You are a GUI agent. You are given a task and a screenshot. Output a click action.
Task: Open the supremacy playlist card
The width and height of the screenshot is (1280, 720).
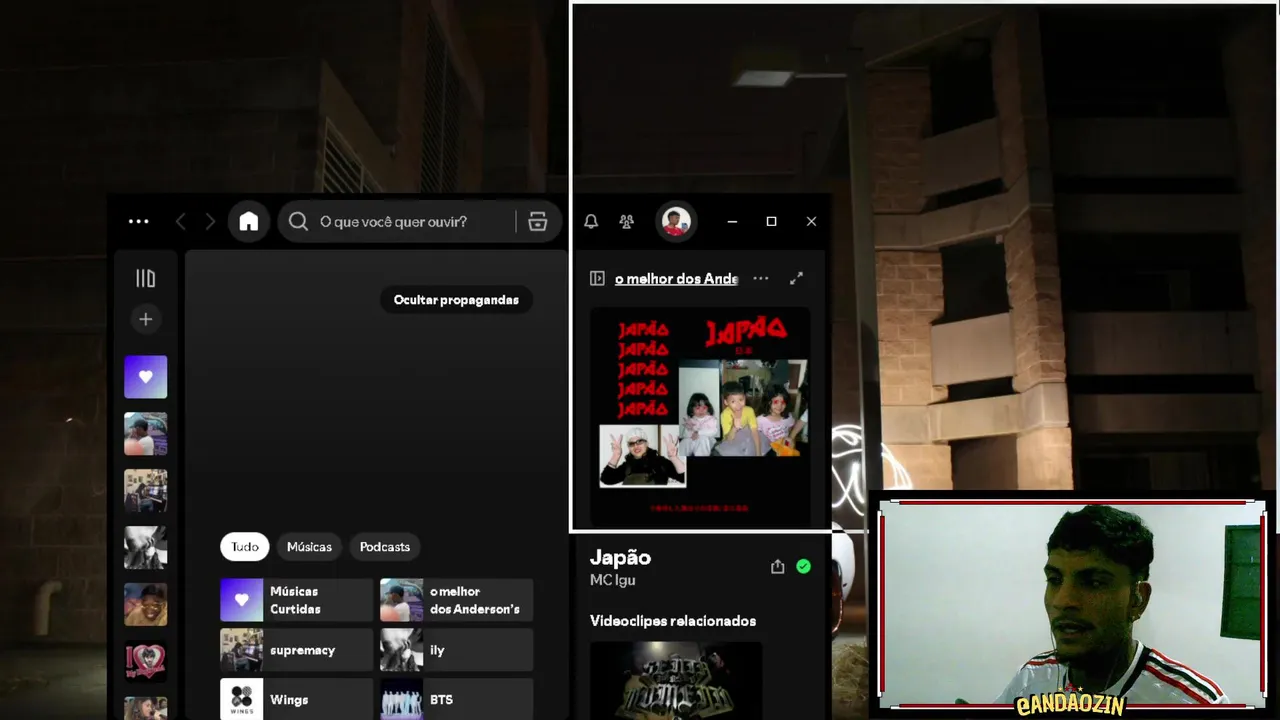[x=296, y=650]
